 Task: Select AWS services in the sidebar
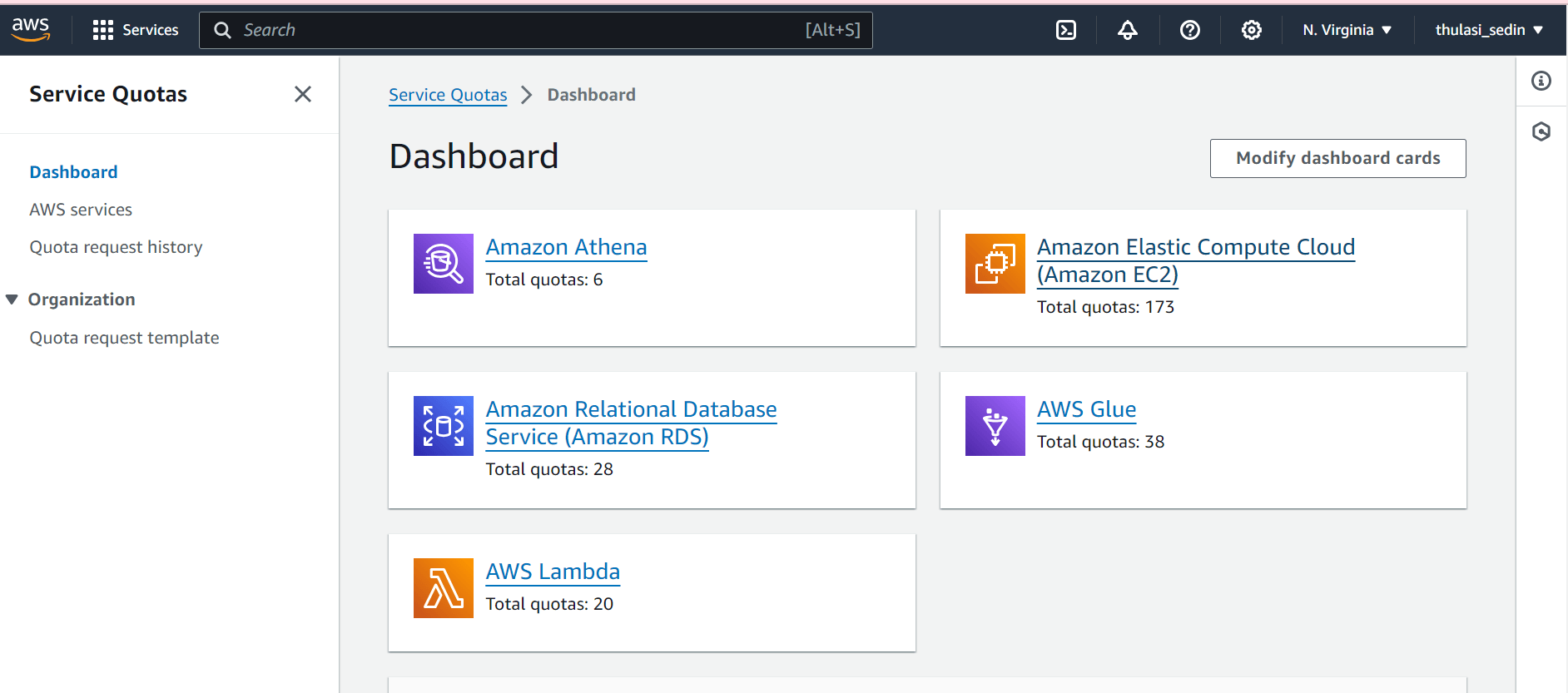point(81,210)
